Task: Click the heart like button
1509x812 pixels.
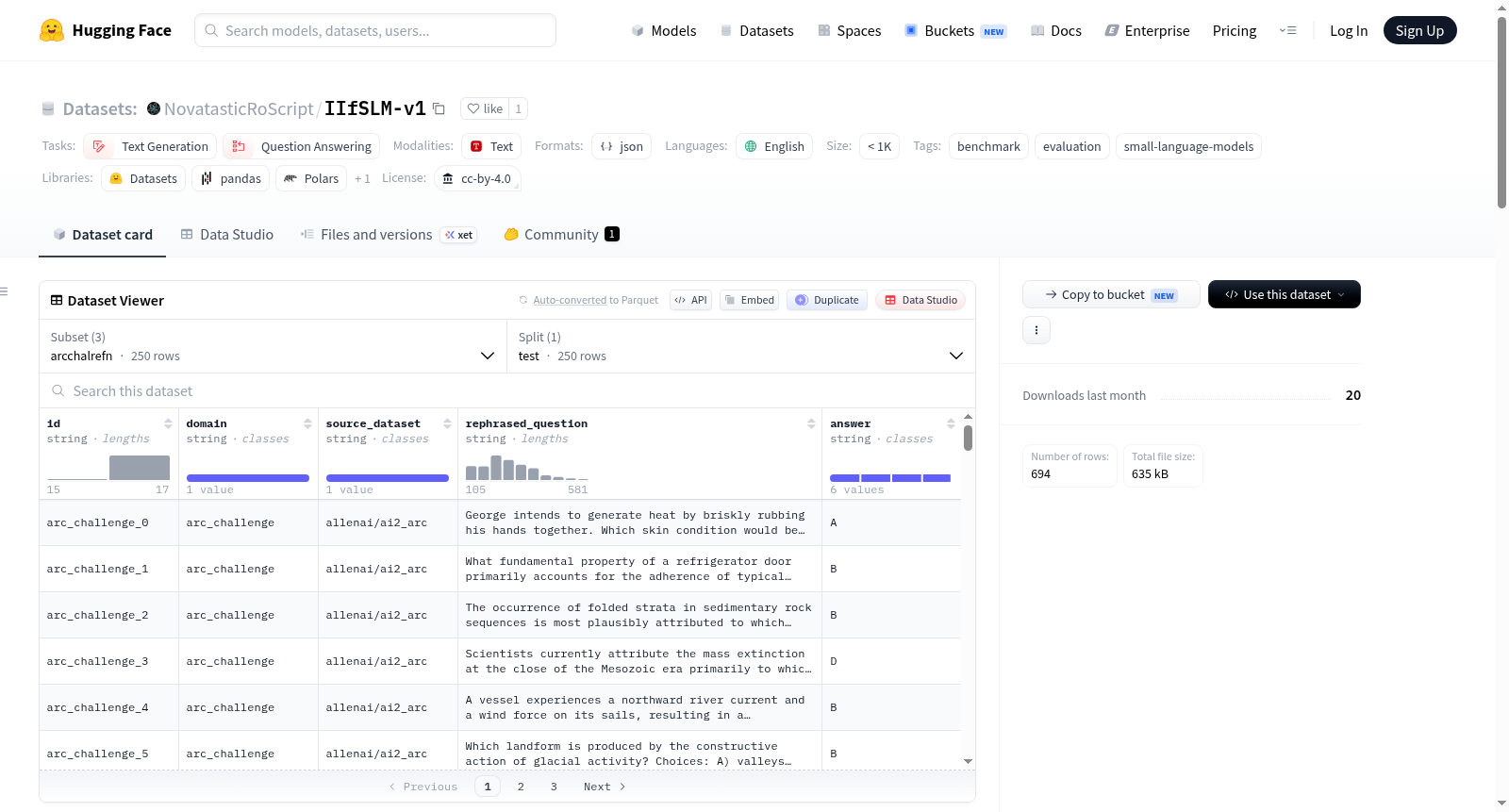Action: tap(485, 108)
